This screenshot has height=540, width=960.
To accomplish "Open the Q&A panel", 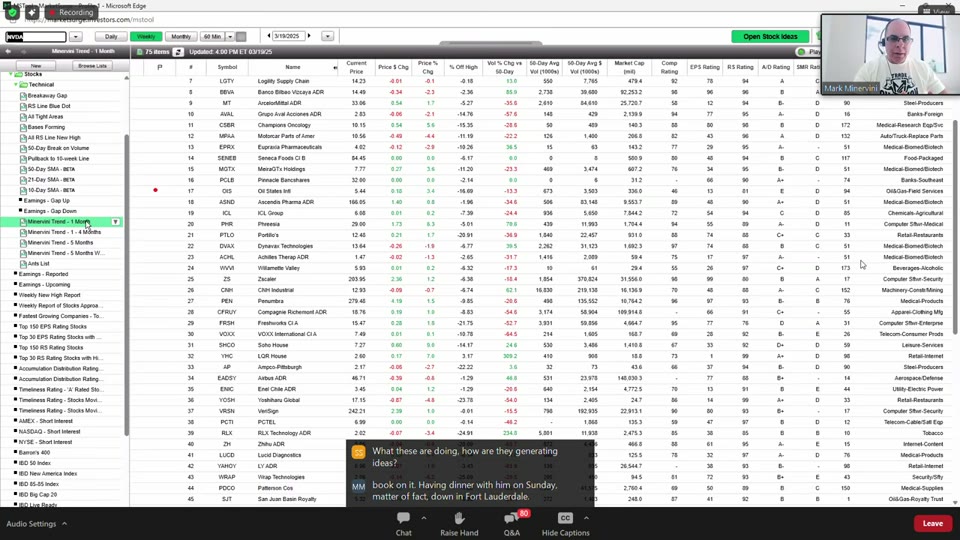I will [512, 523].
